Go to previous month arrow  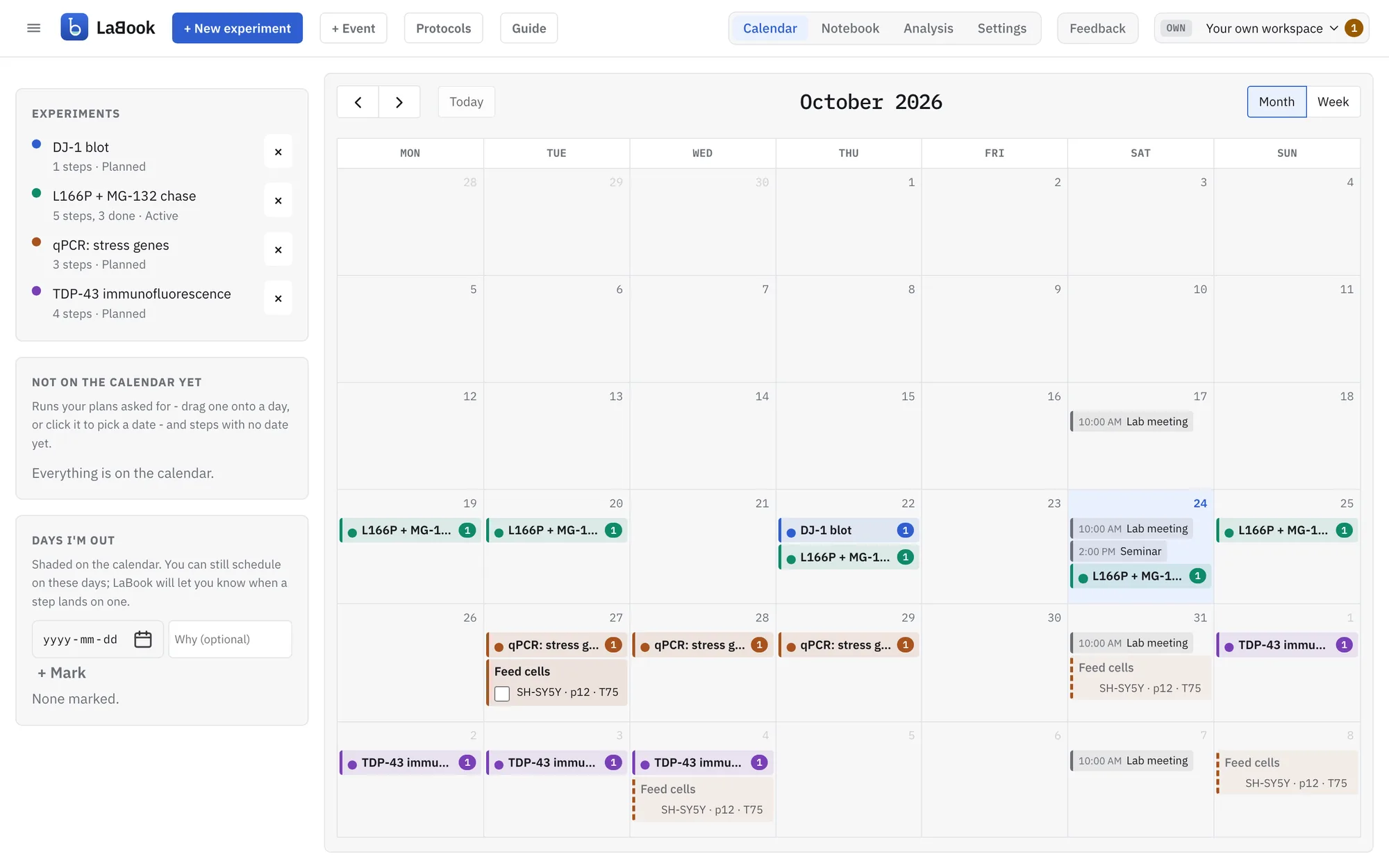[x=358, y=102]
